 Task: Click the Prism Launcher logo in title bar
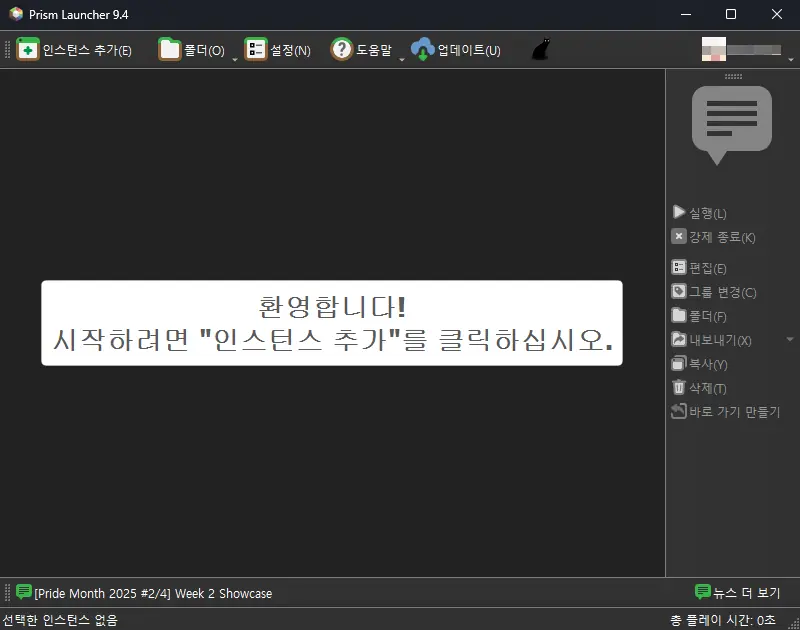[16, 14]
